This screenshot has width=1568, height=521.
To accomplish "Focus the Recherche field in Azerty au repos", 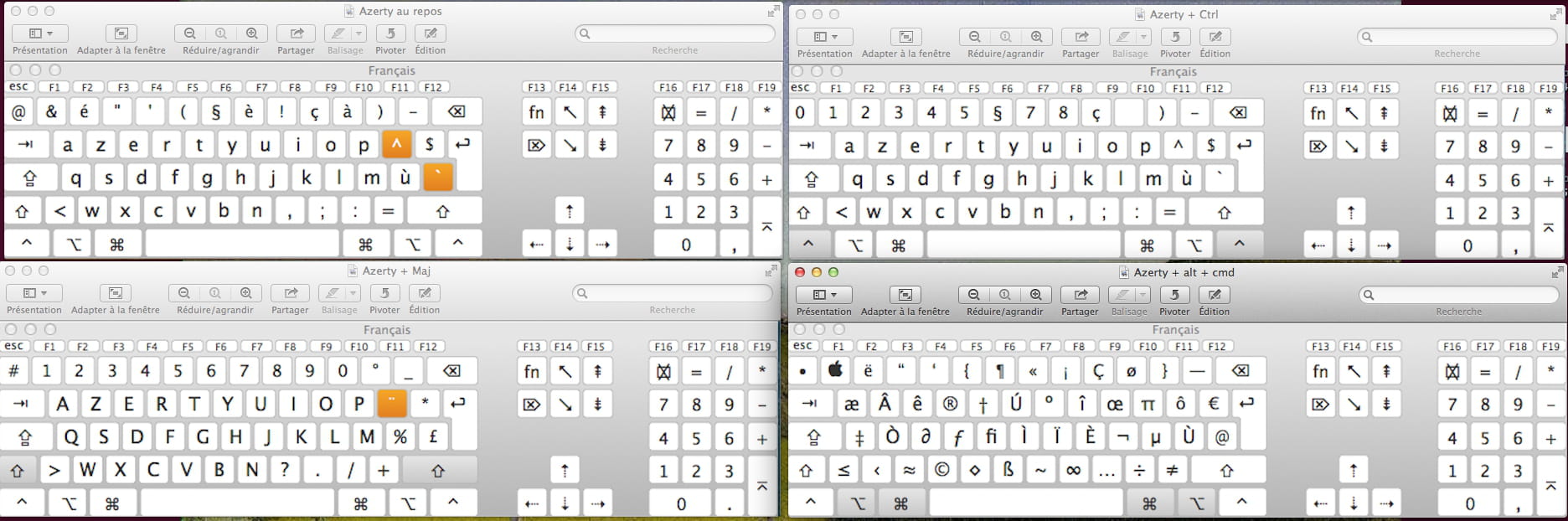I will [x=675, y=34].
